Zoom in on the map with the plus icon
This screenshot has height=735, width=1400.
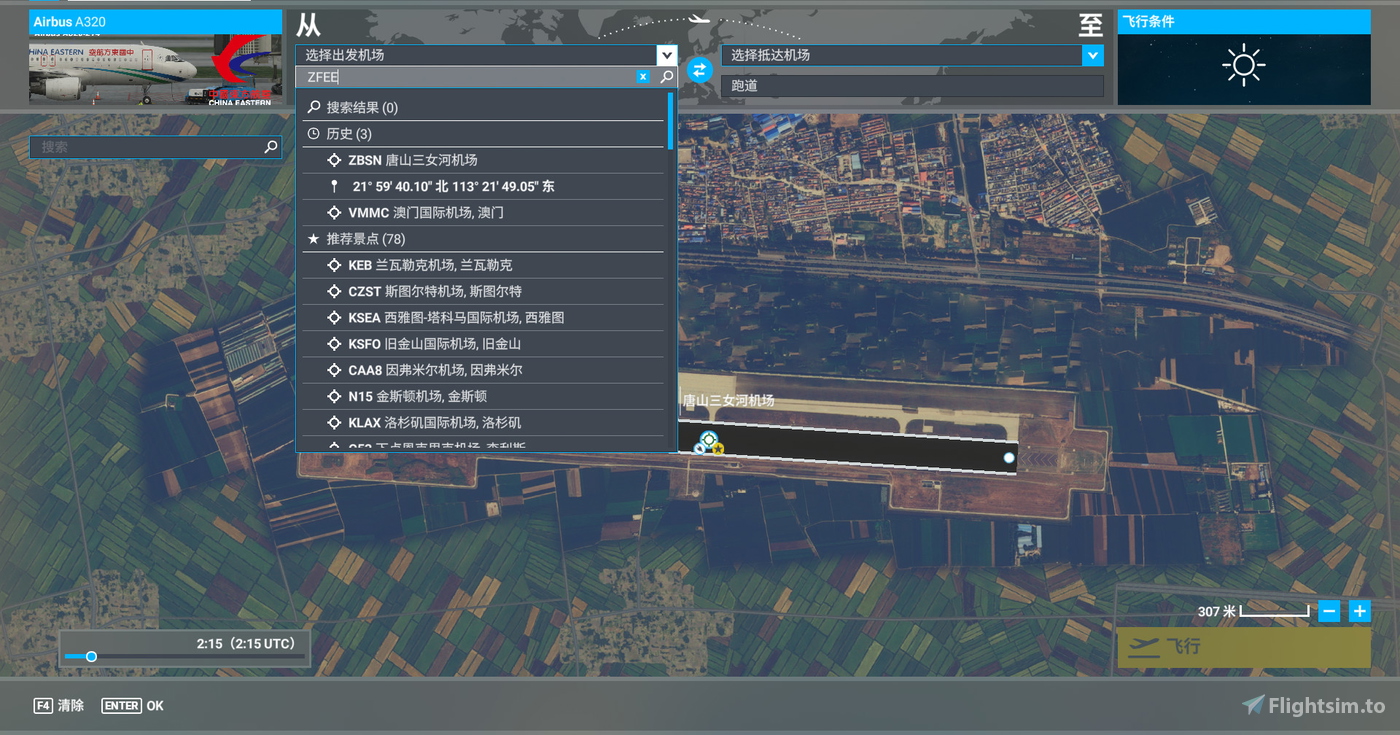pos(1359,610)
